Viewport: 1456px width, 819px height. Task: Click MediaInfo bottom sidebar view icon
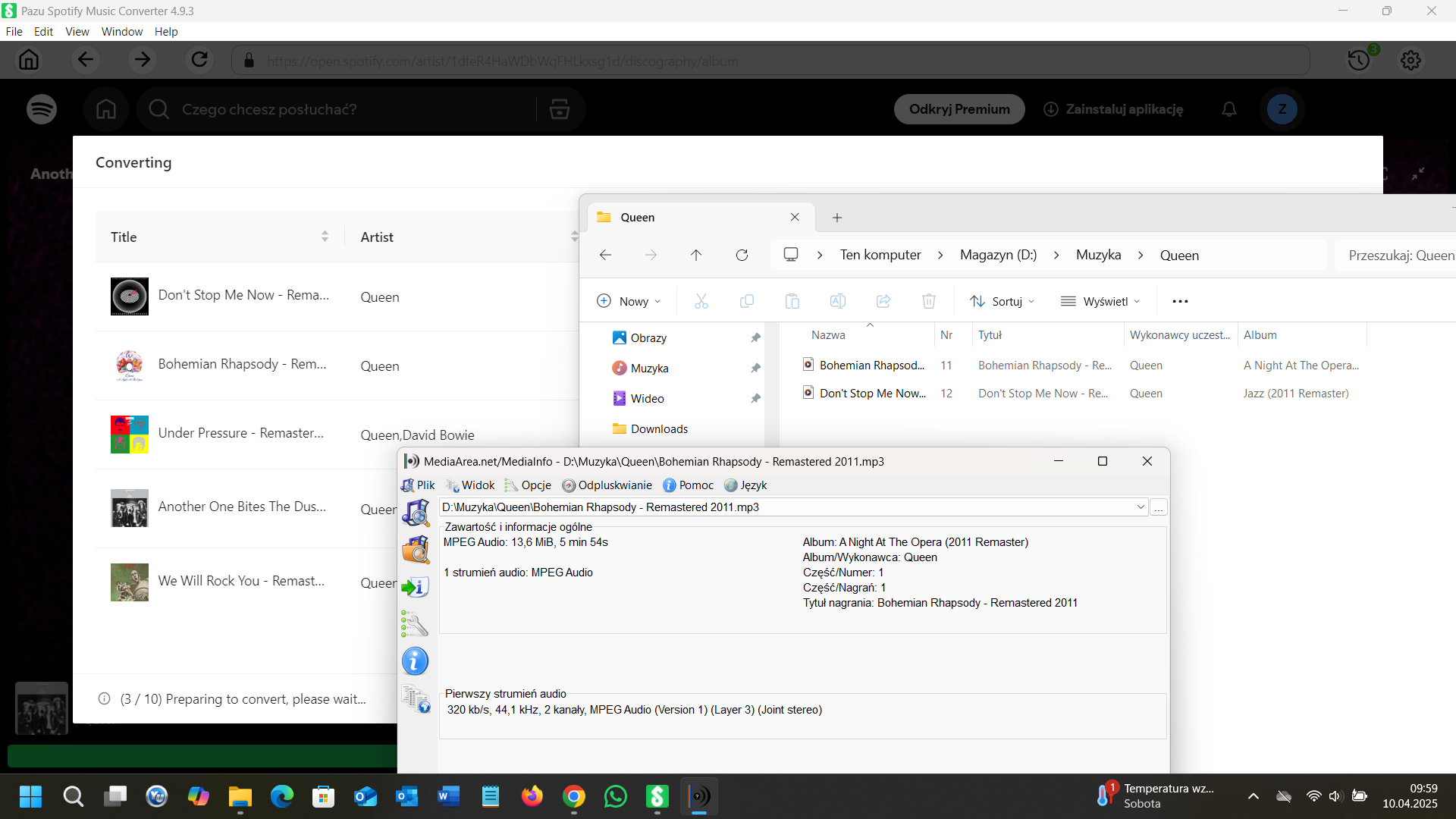416,698
